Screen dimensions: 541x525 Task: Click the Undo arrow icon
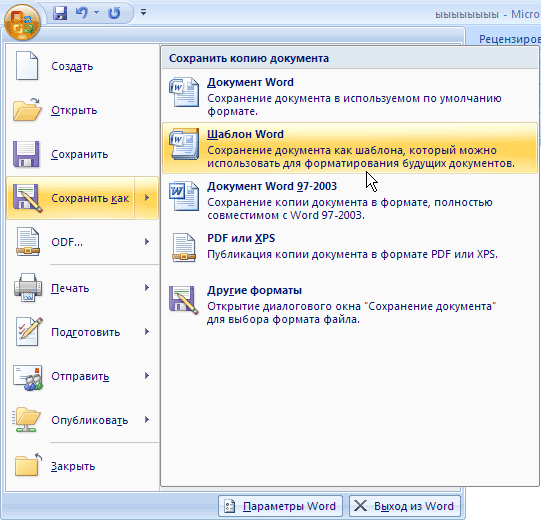(82, 13)
